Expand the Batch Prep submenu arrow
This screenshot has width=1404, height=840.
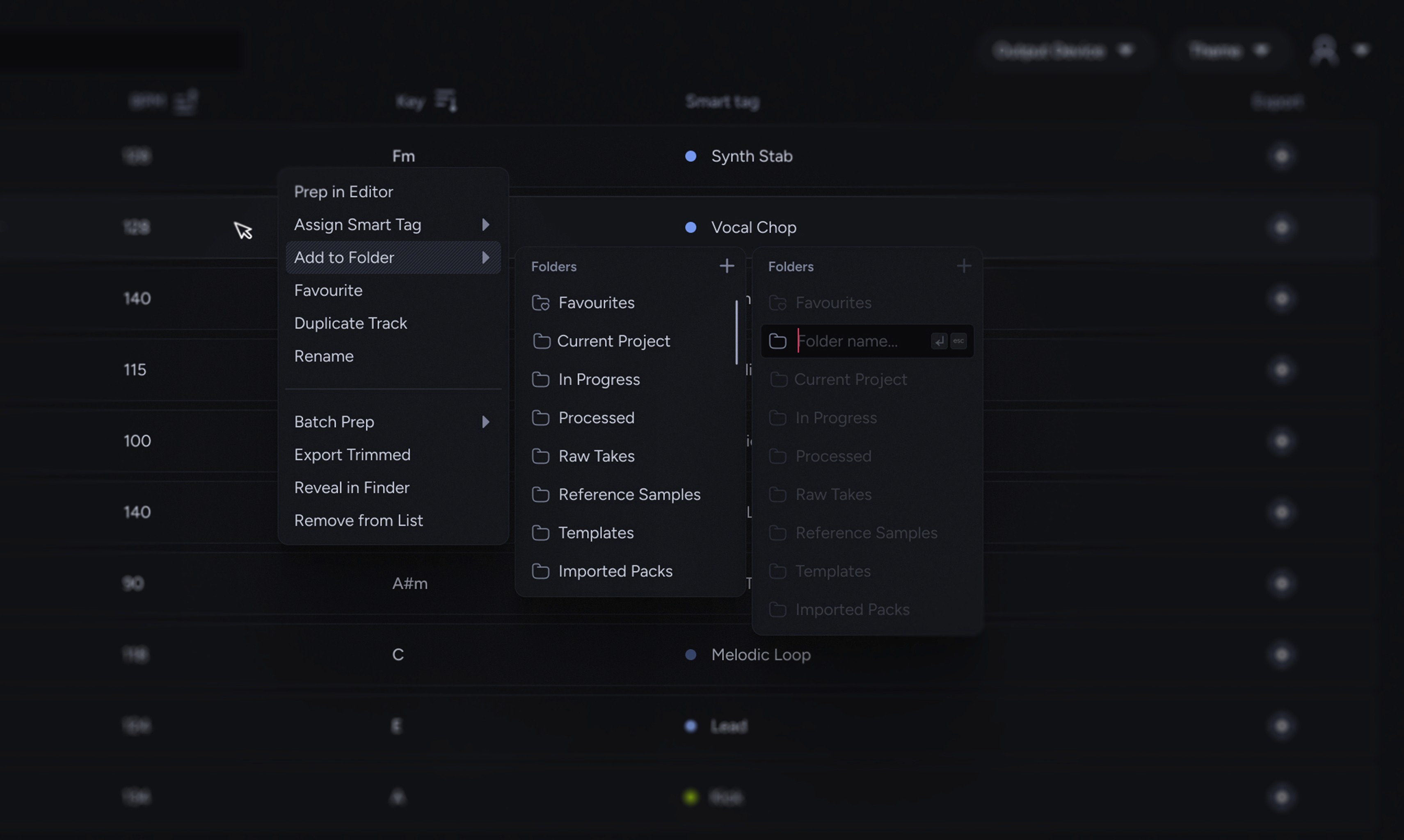point(485,422)
